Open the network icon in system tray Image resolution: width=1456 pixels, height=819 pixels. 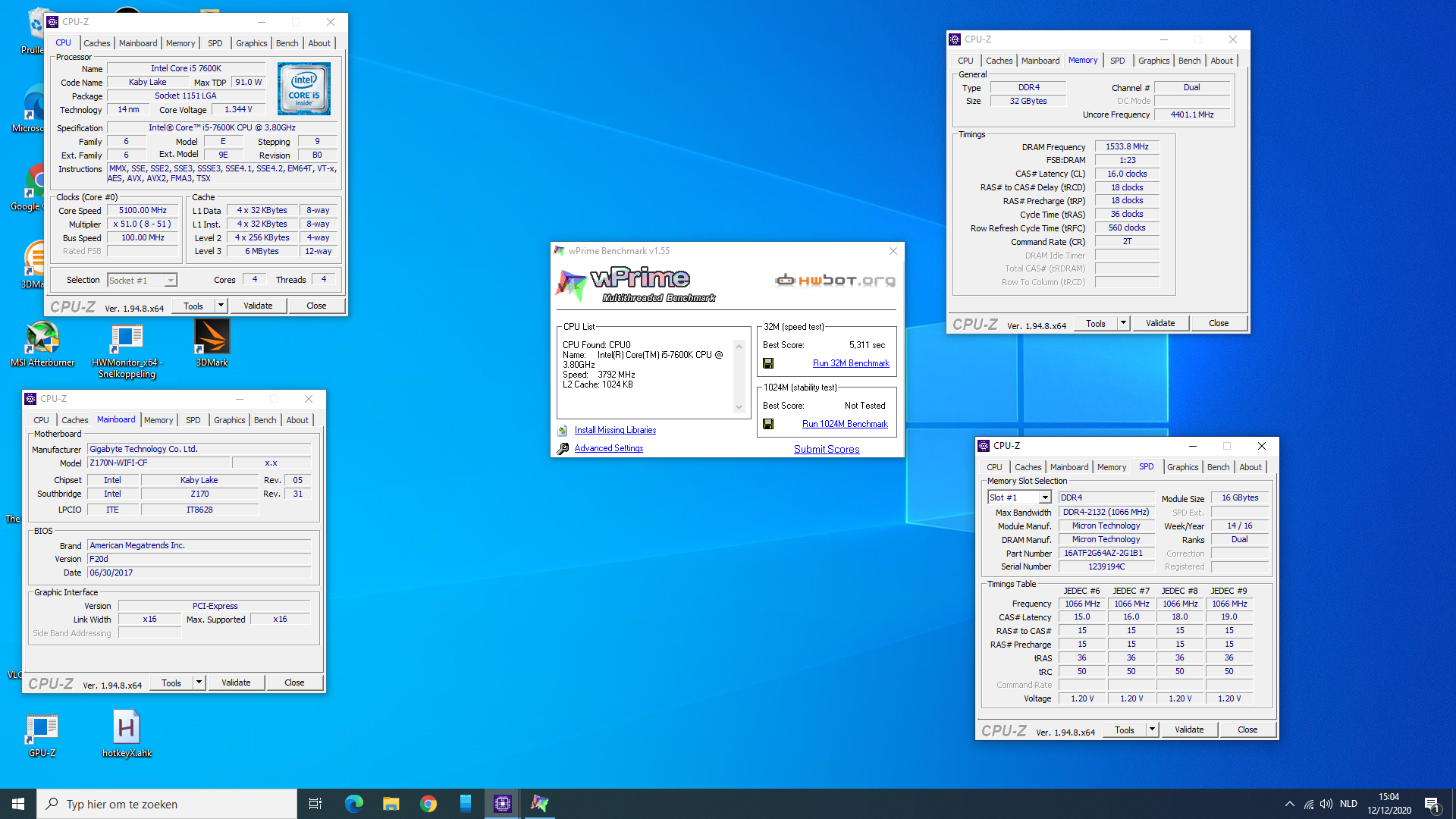1309,804
